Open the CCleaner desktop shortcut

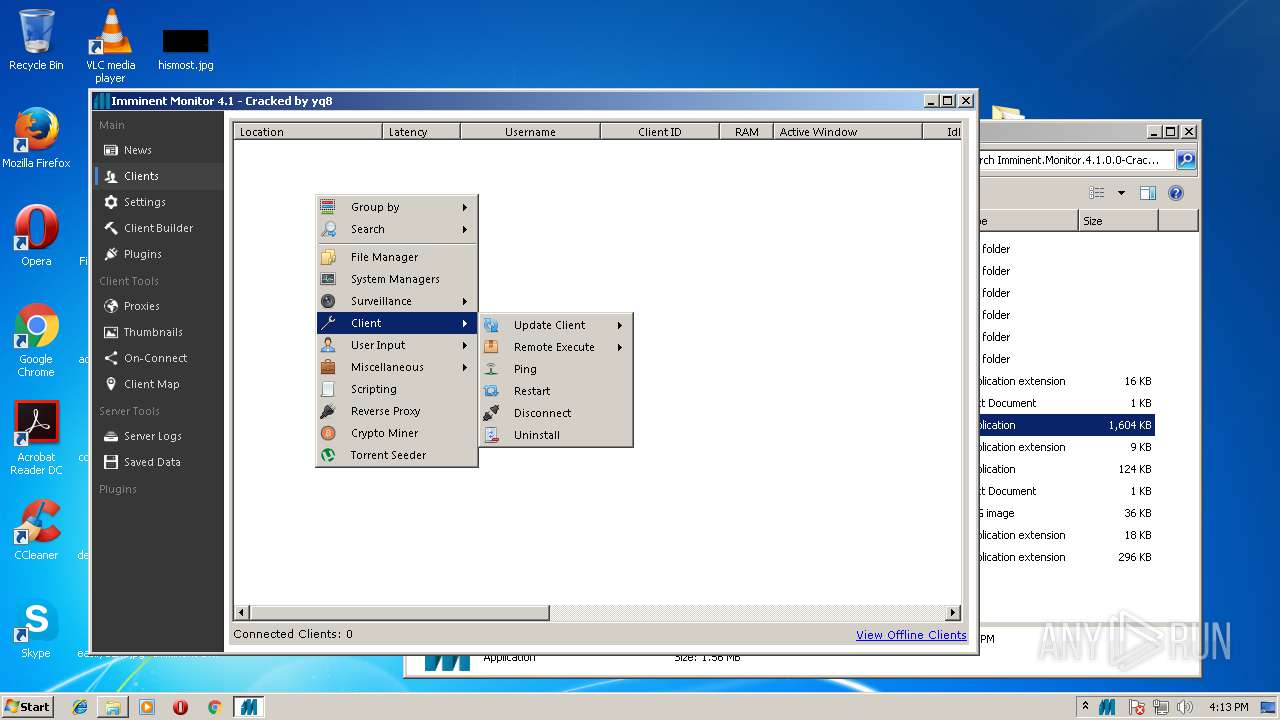[x=36, y=530]
